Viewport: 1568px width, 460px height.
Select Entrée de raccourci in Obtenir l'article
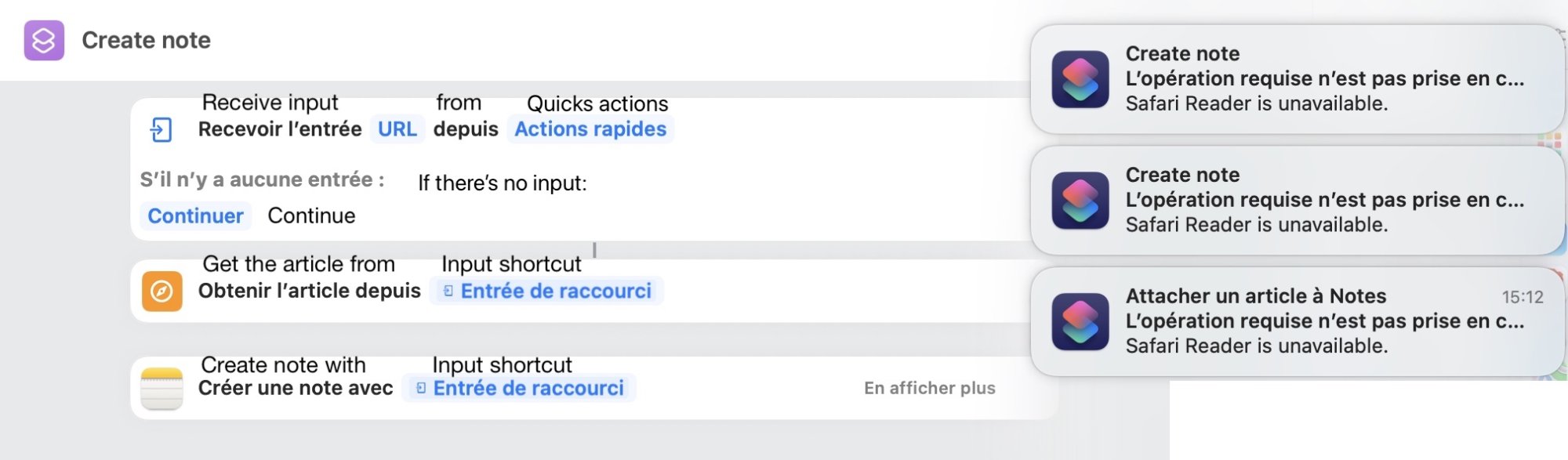pyautogui.click(x=546, y=292)
